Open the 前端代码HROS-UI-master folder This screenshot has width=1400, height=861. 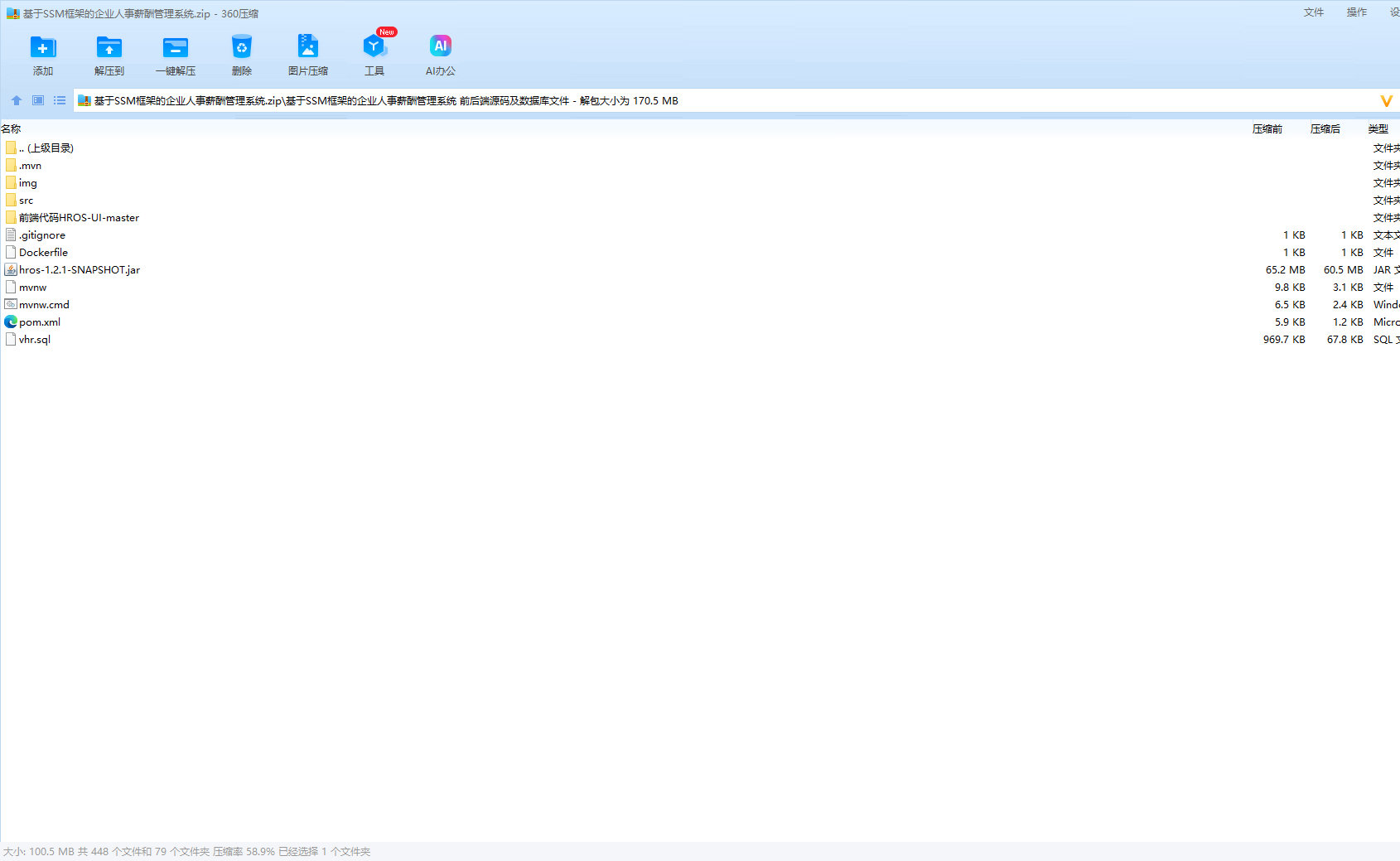pyautogui.click(x=79, y=218)
